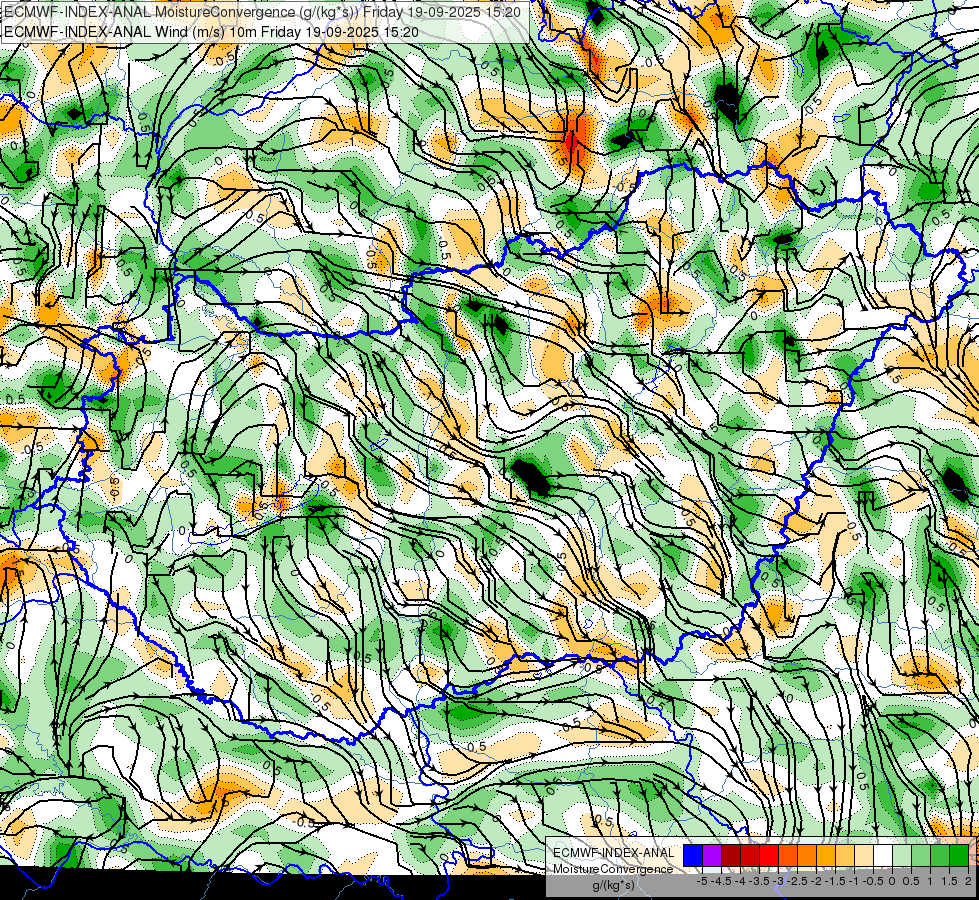The image size is (979, 900).
Task: Click the pale peach swatch left of white
Action: coord(863,855)
